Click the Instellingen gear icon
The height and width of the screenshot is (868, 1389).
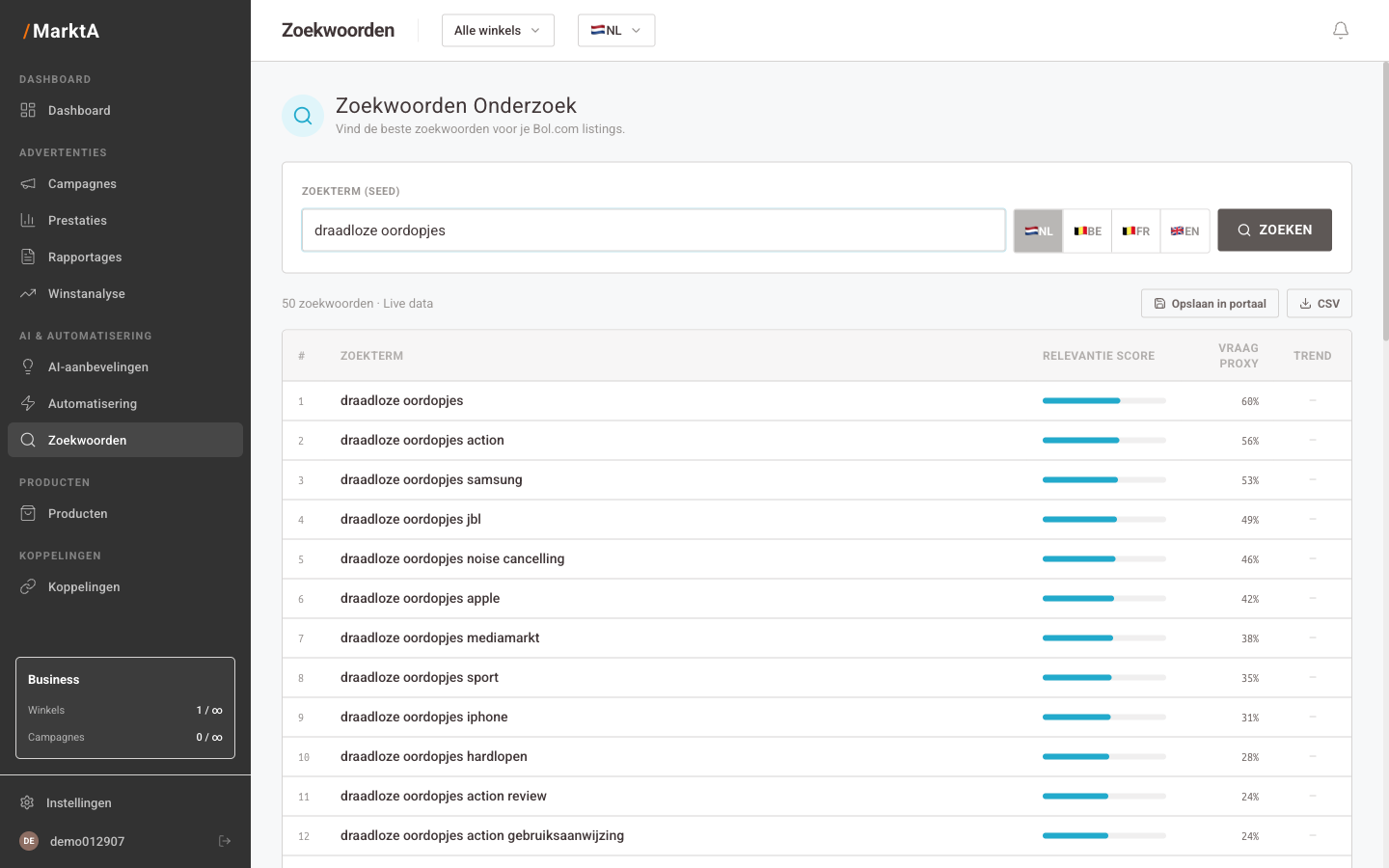click(x=27, y=802)
